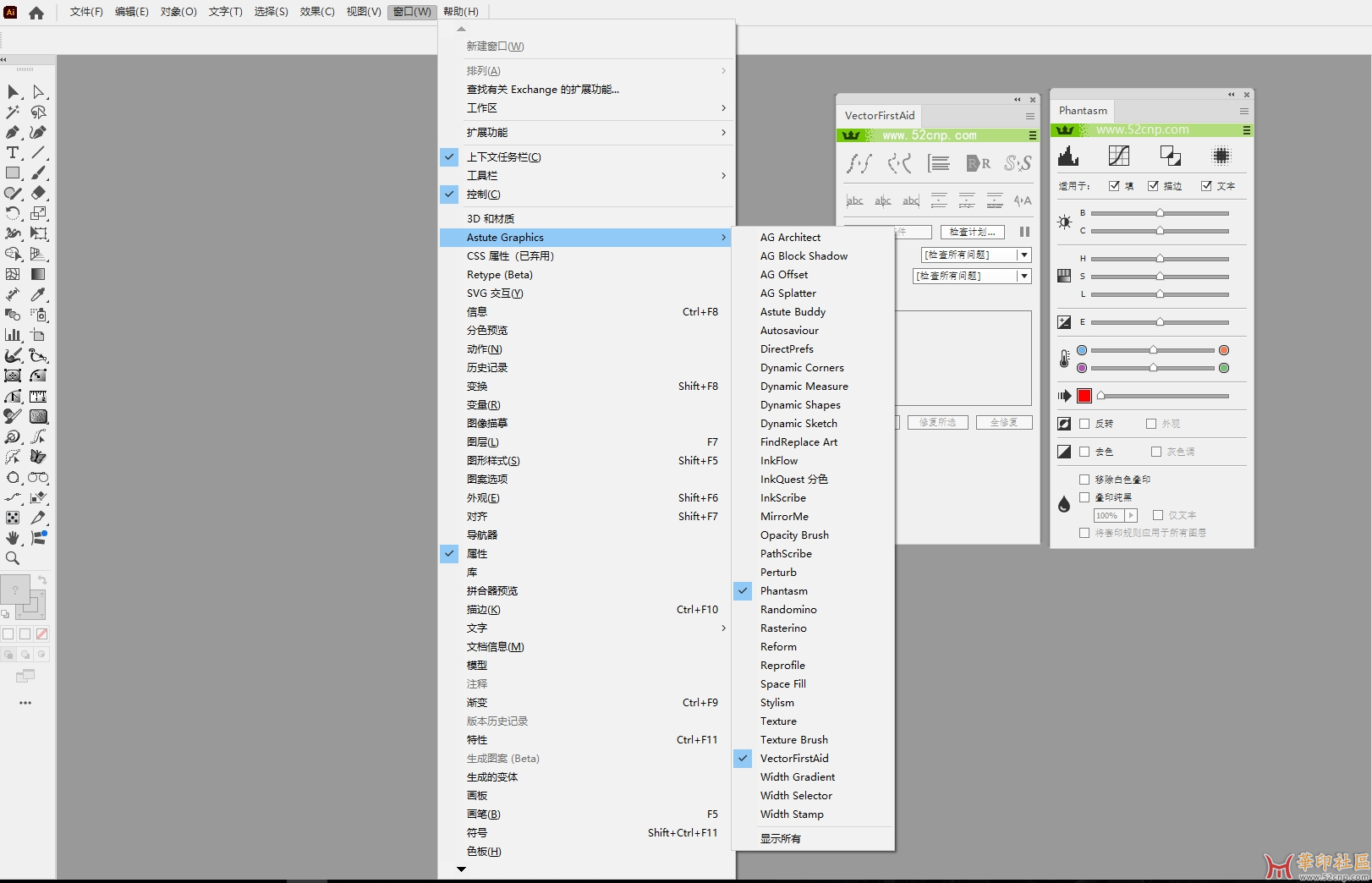Screen dimensions: 1372x883
Task: Select the Eraser tool
Action: point(38,193)
